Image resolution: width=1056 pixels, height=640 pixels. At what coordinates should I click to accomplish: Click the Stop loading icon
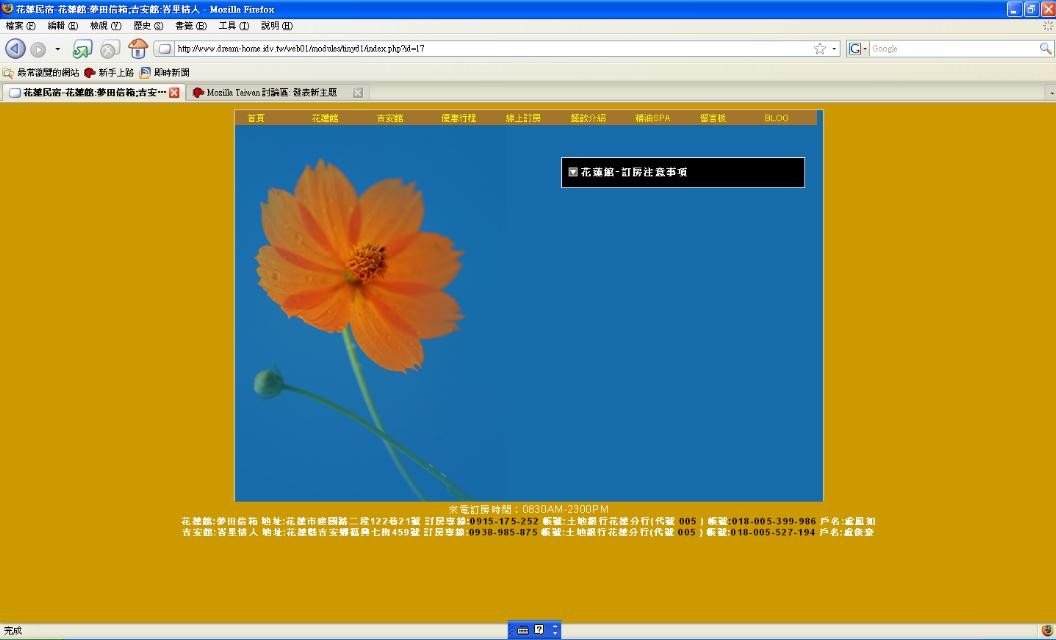click(x=109, y=49)
